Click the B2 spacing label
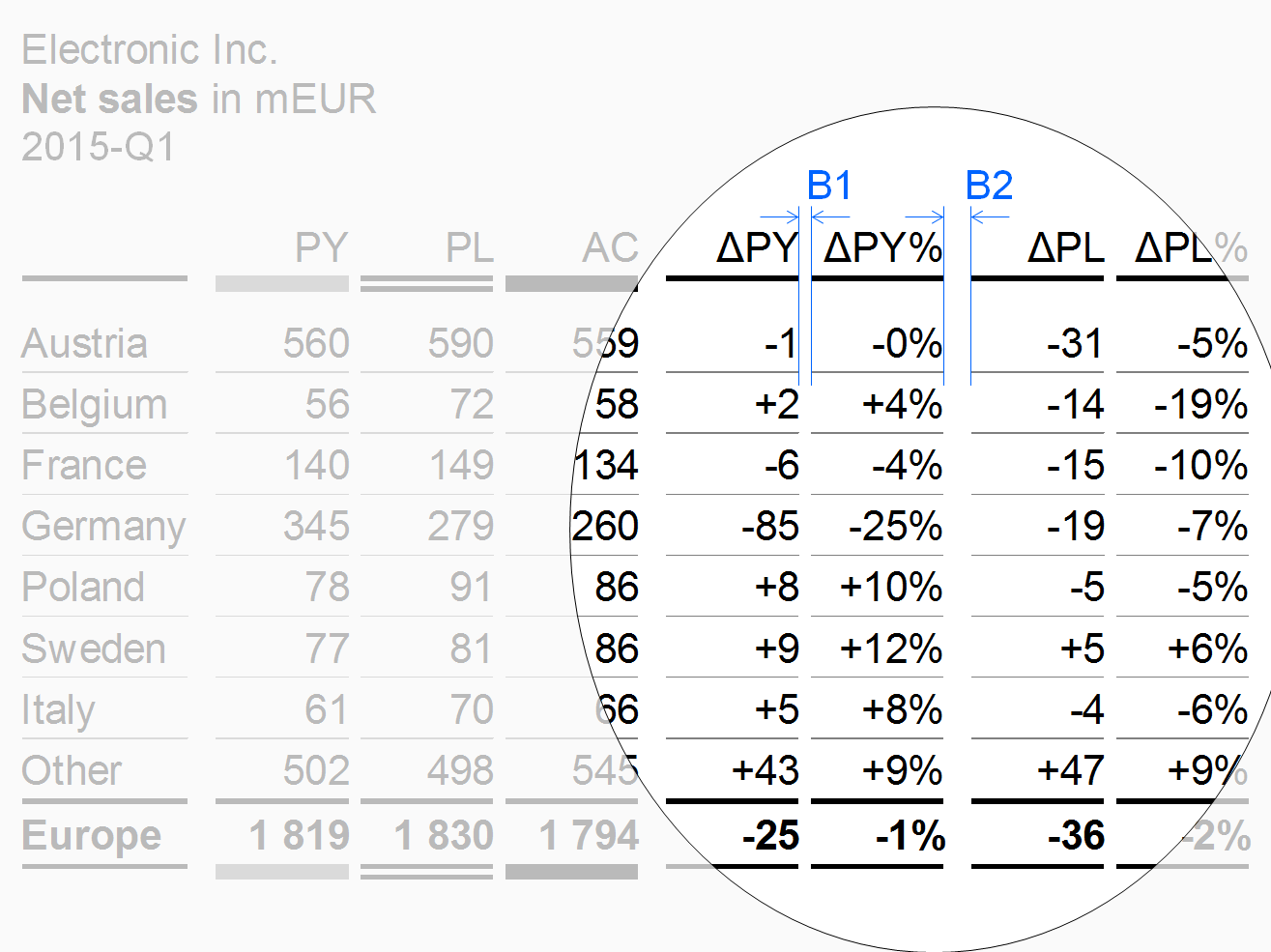This screenshot has width=1271, height=952. (x=989, y=185)
